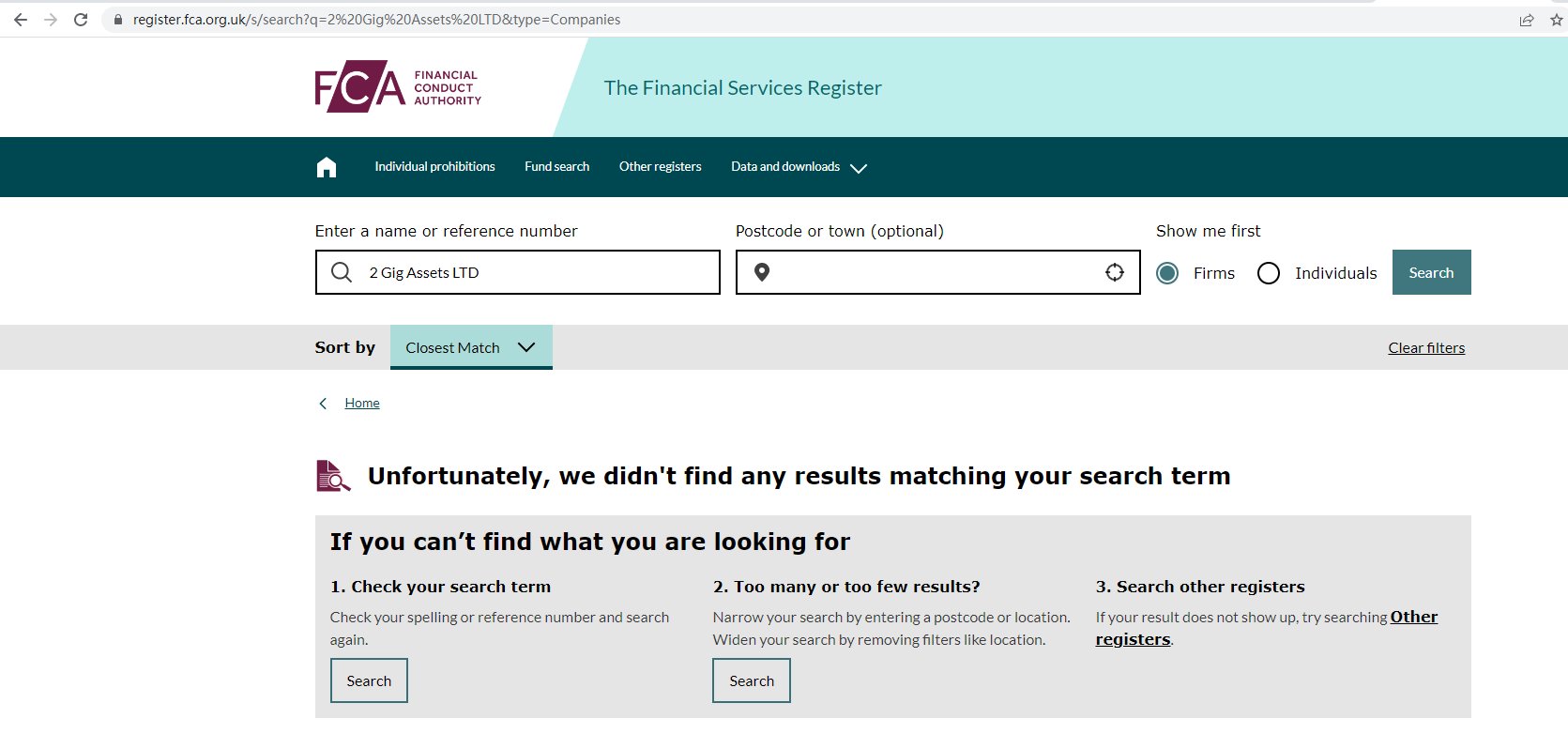Screen dimensions: 1568x749
Task: Click the FCA logo
Action: (398, 87)
